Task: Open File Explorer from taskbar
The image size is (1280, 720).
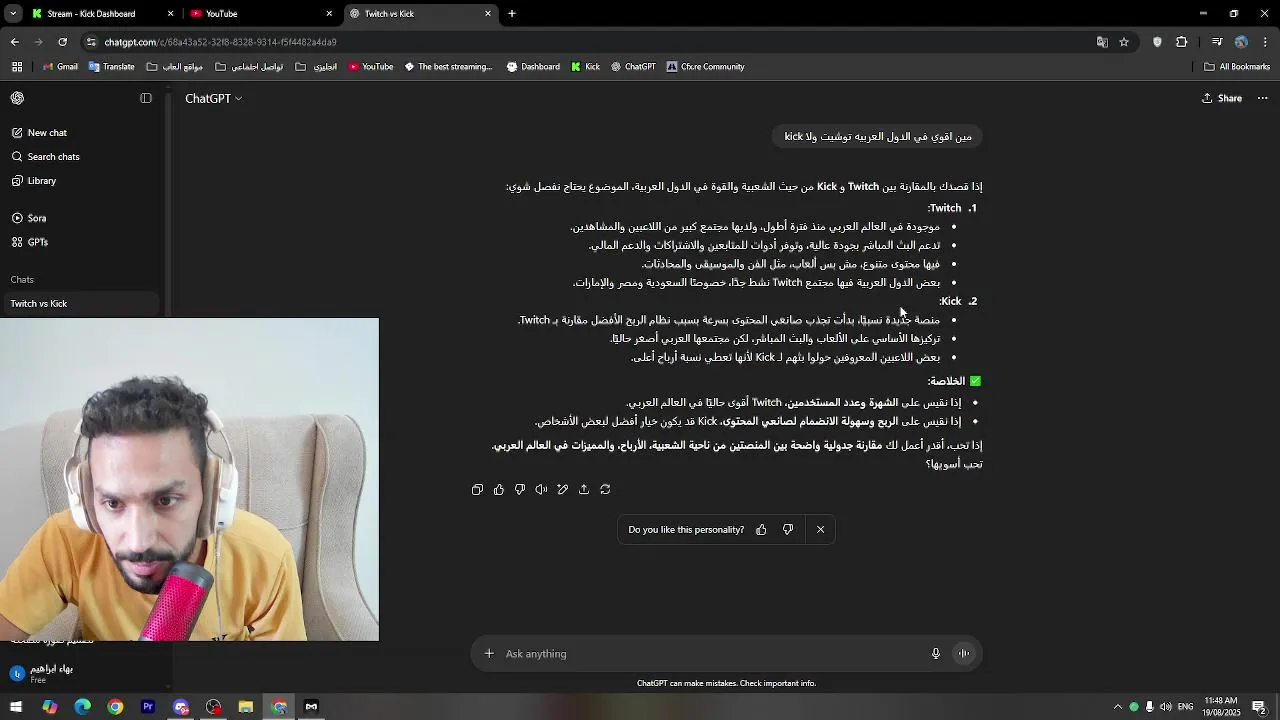Action: click(246, 707)
